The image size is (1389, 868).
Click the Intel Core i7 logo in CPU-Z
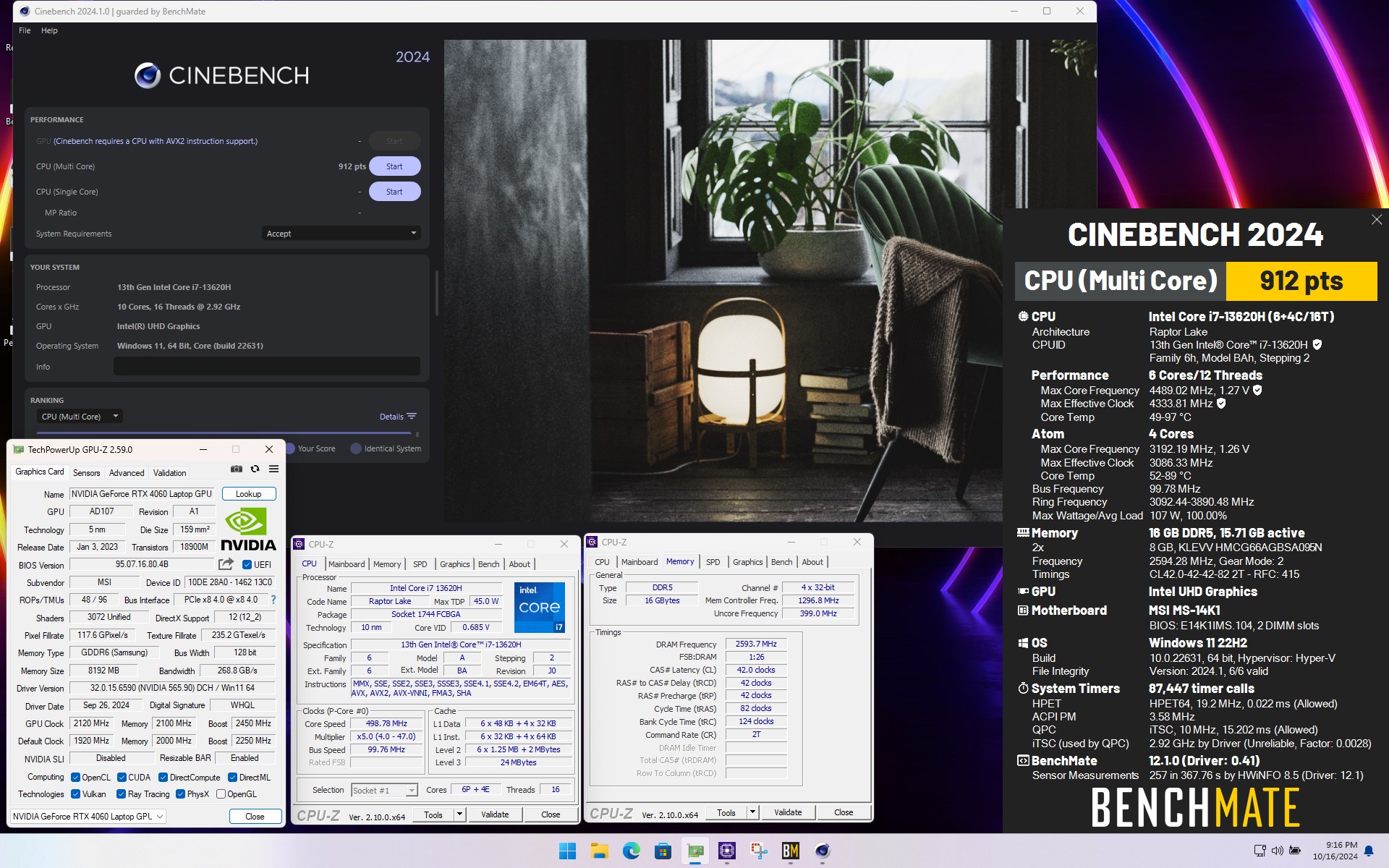pos(539,607)
